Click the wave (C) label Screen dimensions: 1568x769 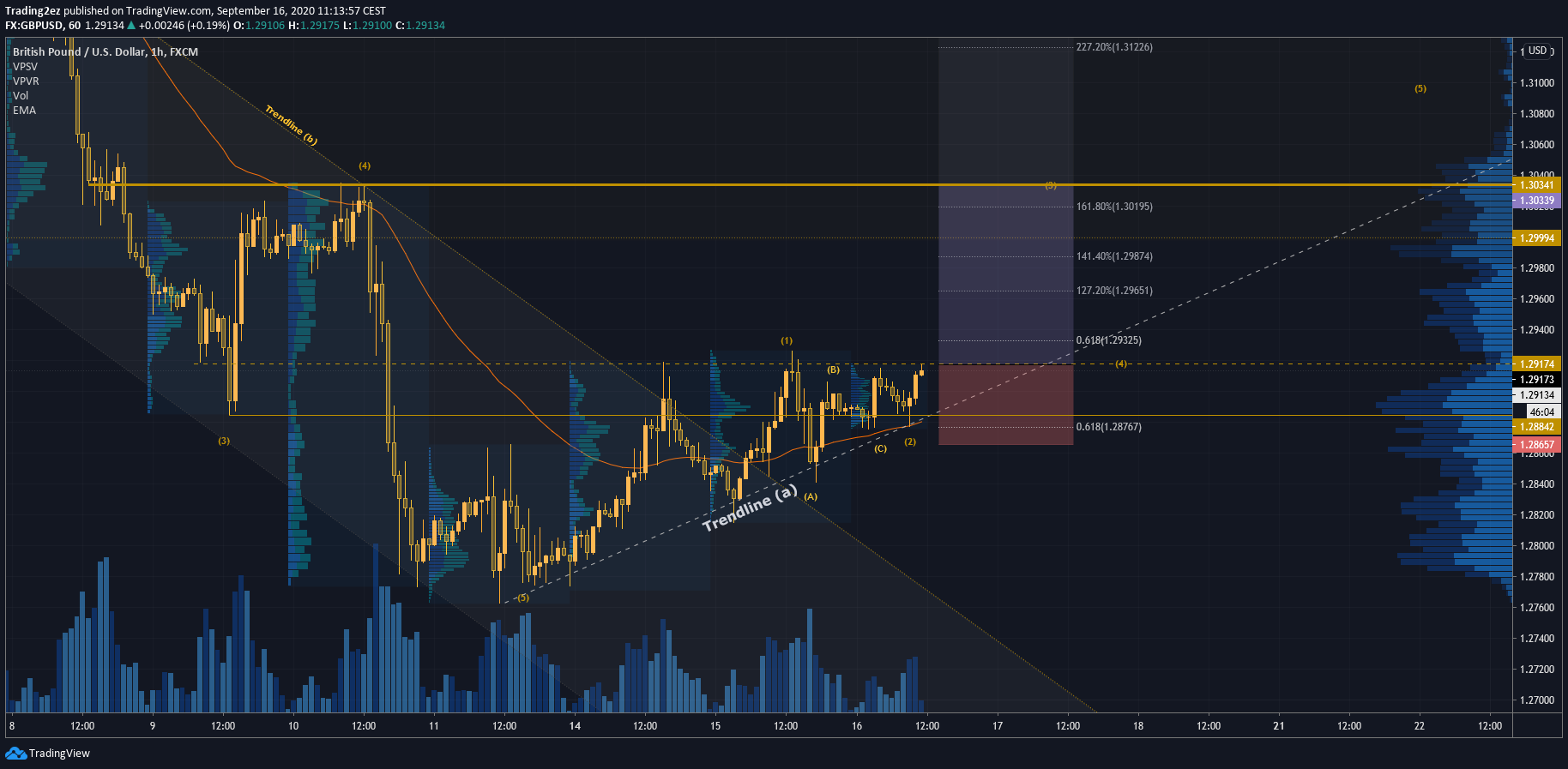coord(880,448)
